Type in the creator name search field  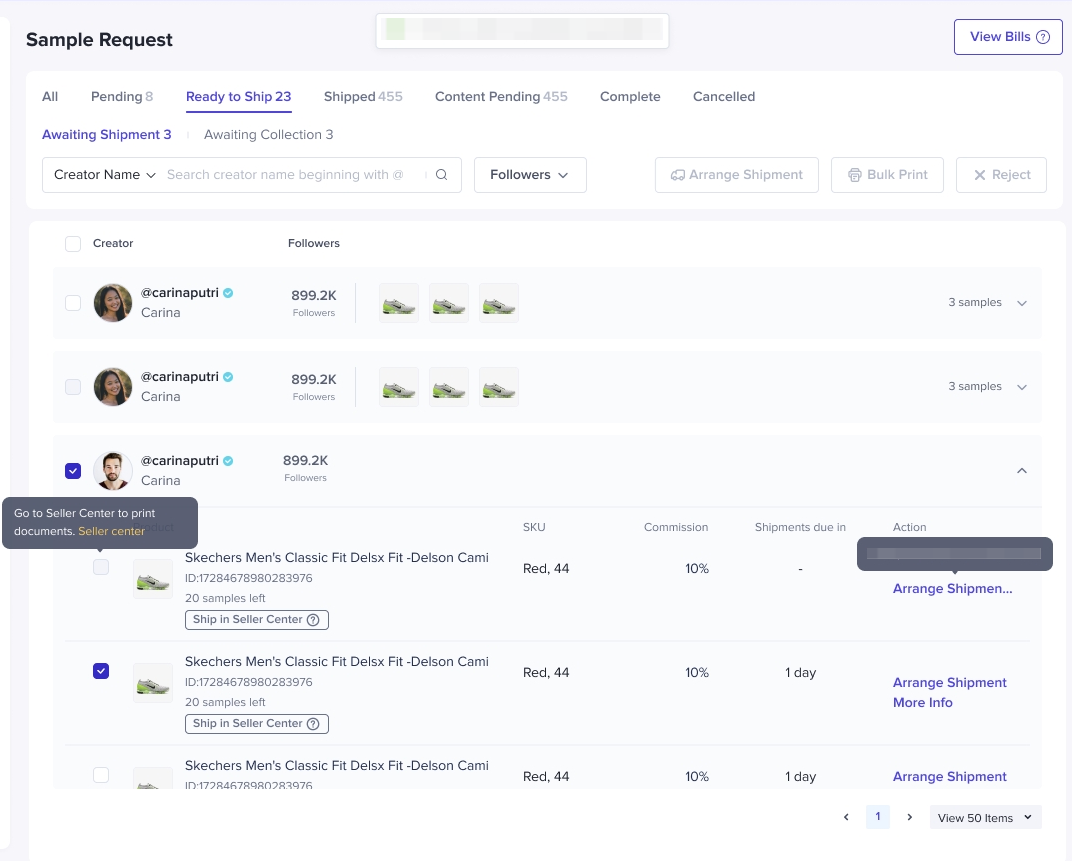290,175
